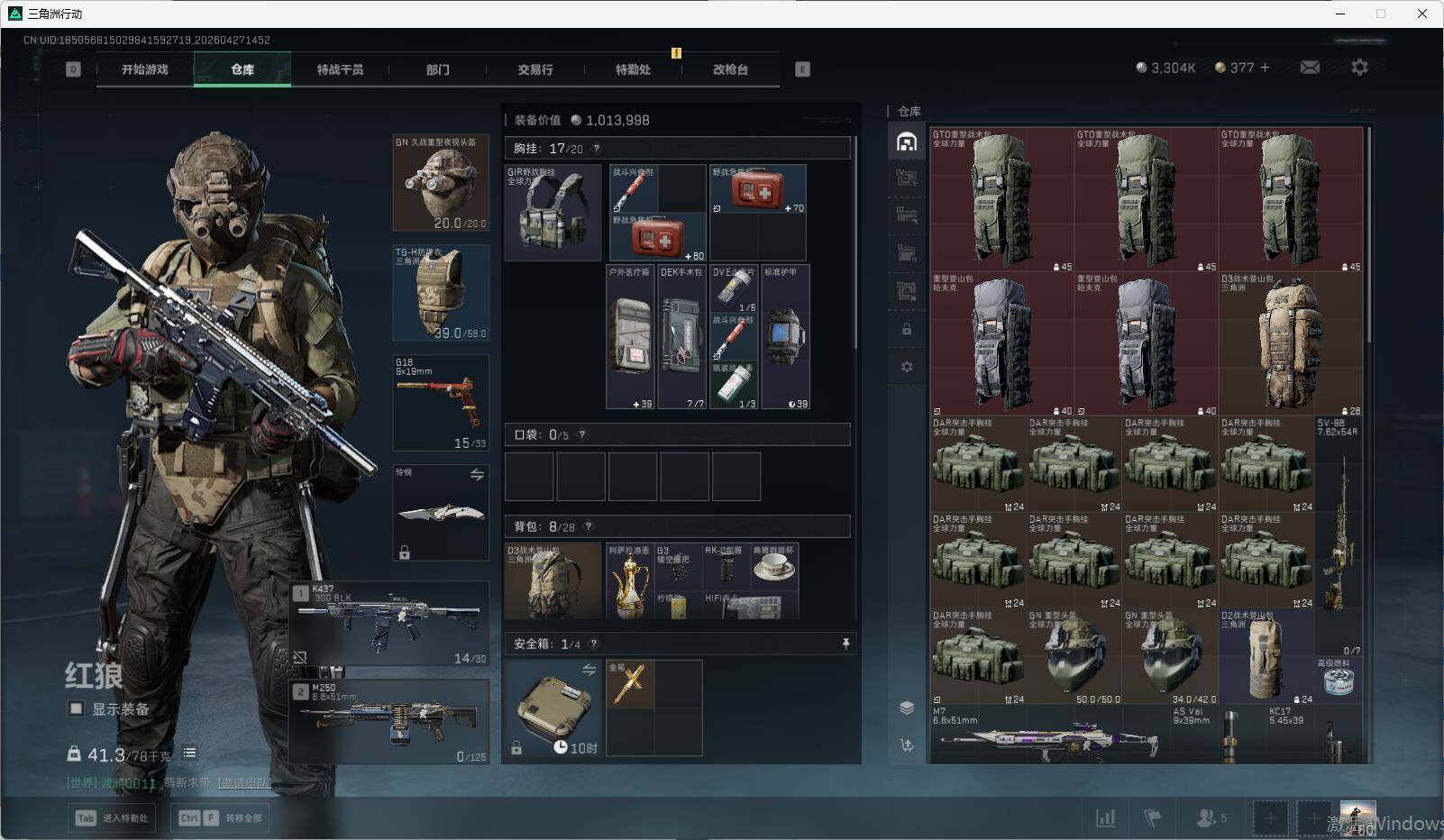
Task: Open the mail envelope icon
Action: [1310, 68]
